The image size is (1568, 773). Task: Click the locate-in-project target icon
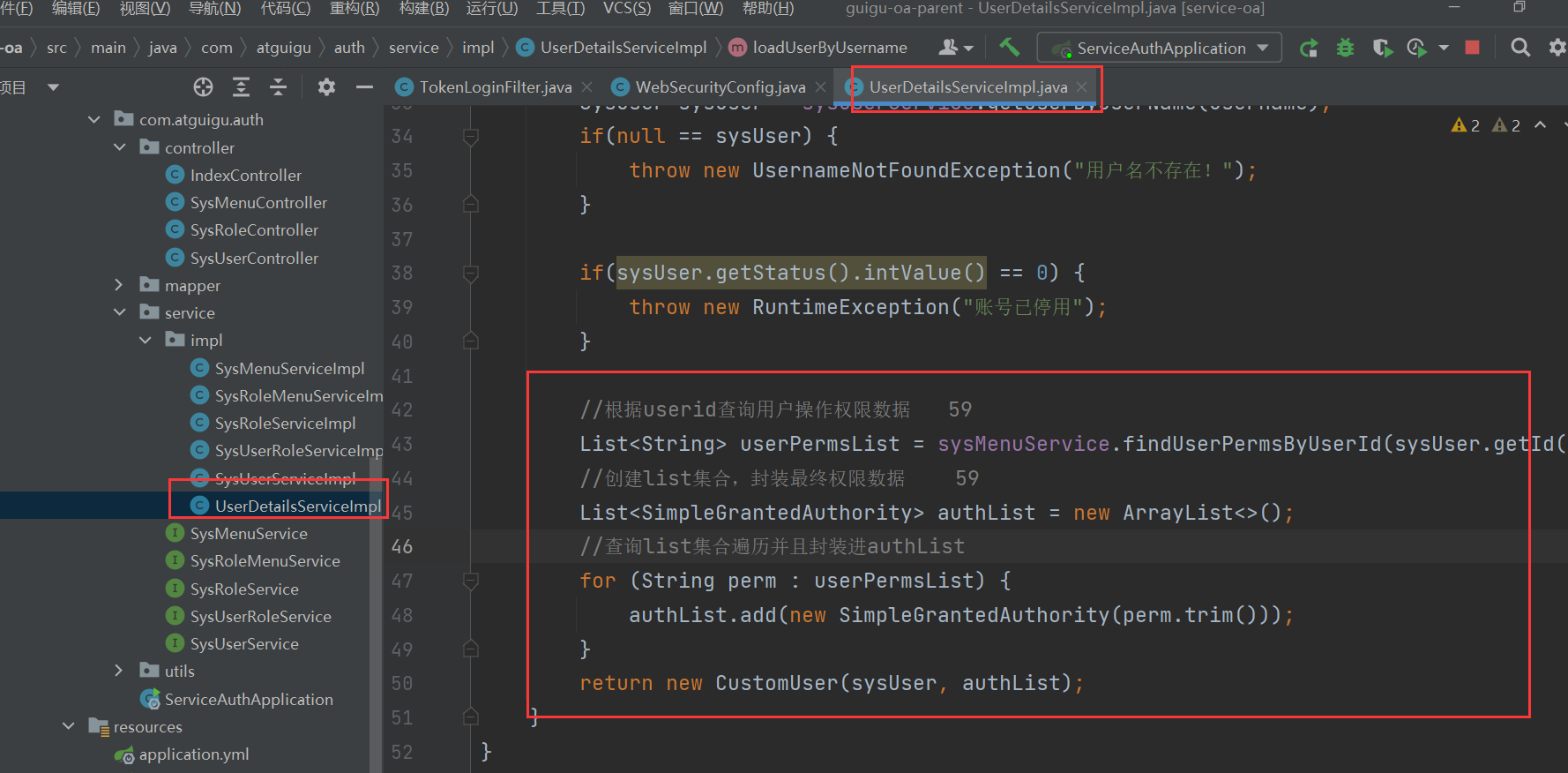[204, 86]
